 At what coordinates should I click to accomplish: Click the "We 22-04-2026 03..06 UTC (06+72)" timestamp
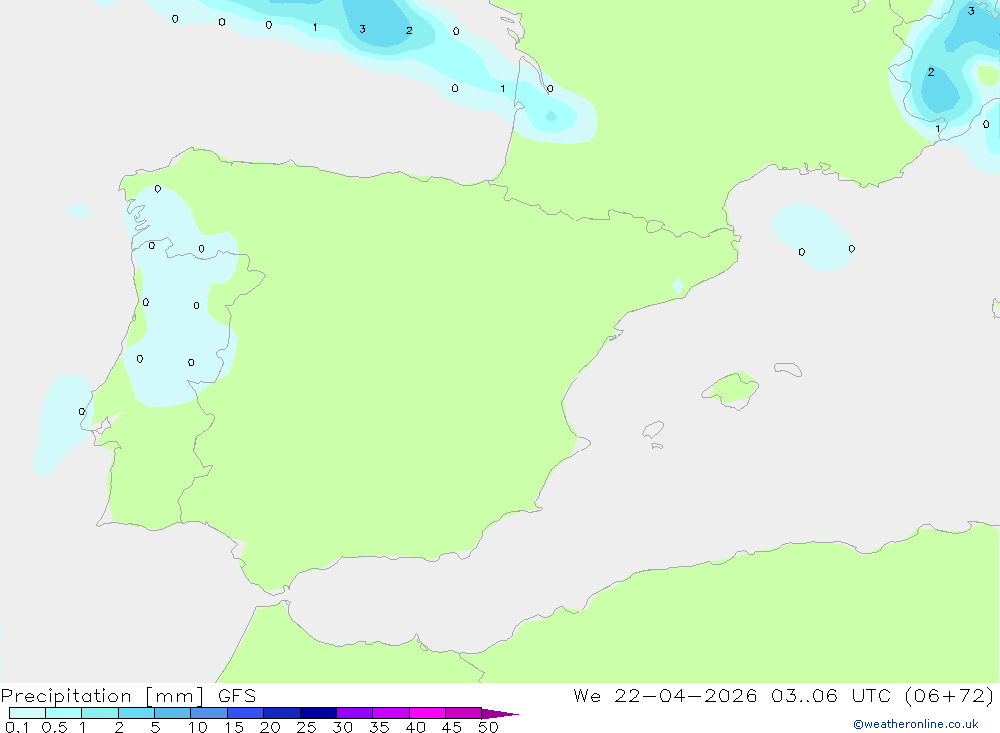click(x=783, y=696)
